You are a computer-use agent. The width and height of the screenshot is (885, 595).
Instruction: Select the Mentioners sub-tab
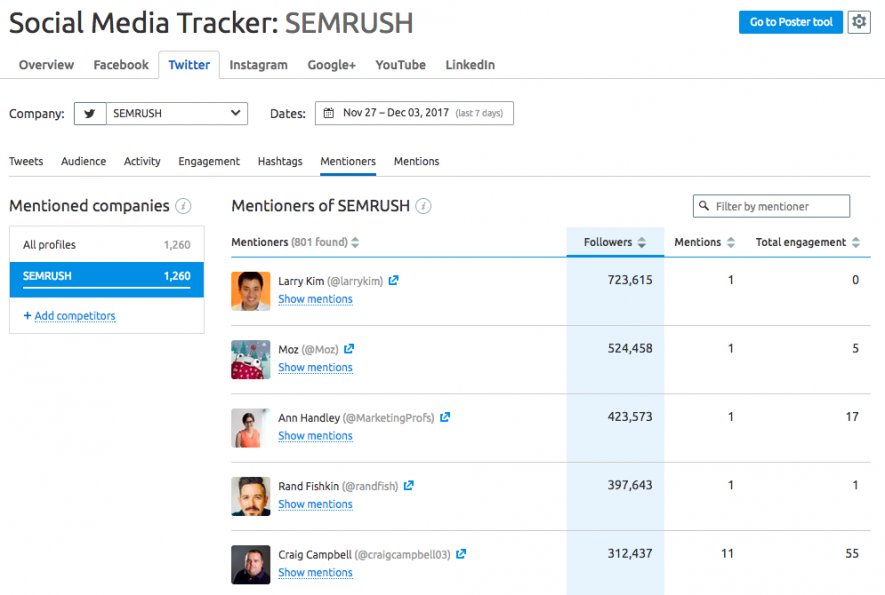click(348, 161)
